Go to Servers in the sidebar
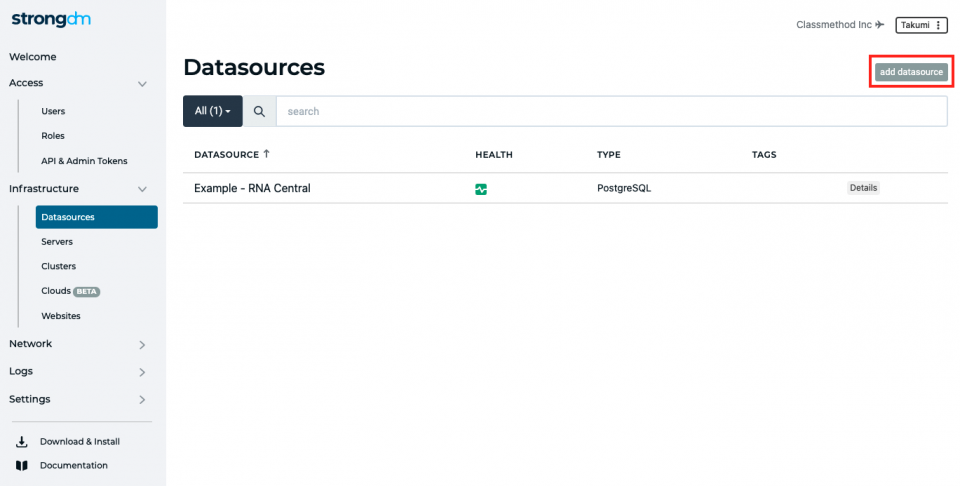The height and width of the screenshot is (486, 960). point(57,242)
